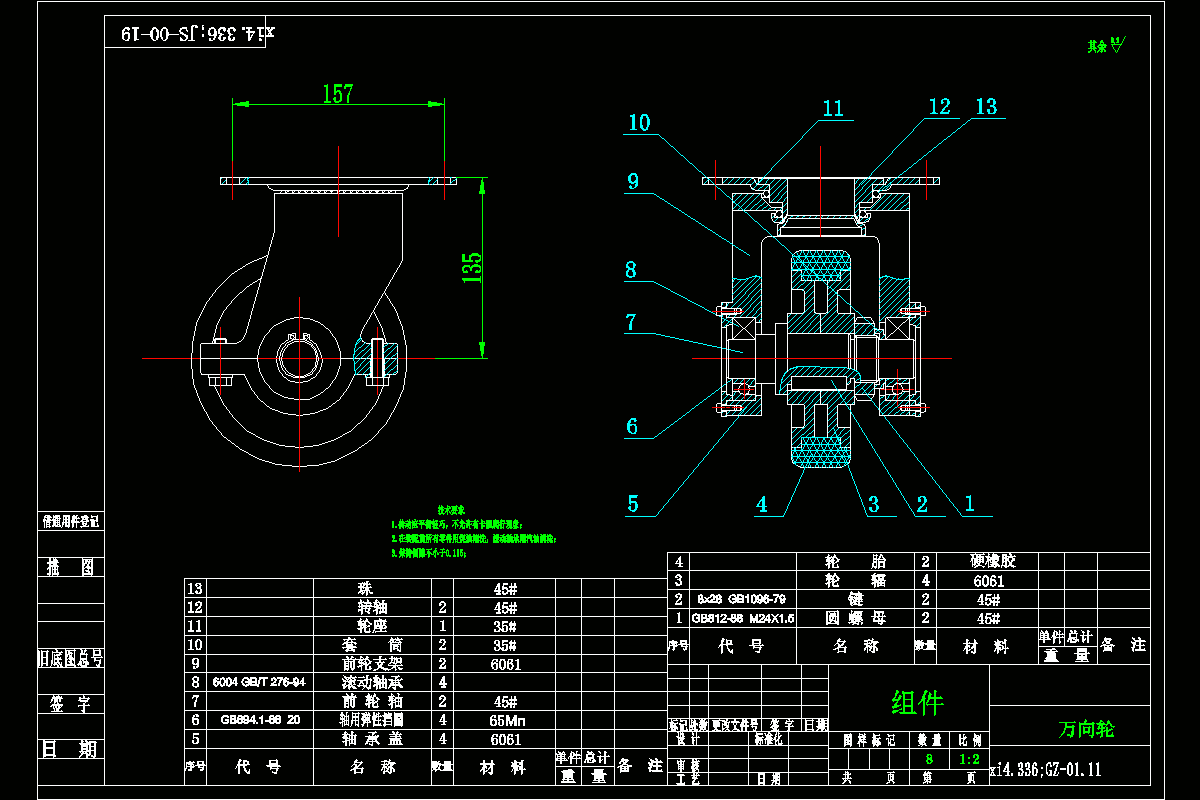This screenshot has width=1200, height=800.
Task: Select cyan callout number 12 in drawing
Action: (939, 106)
